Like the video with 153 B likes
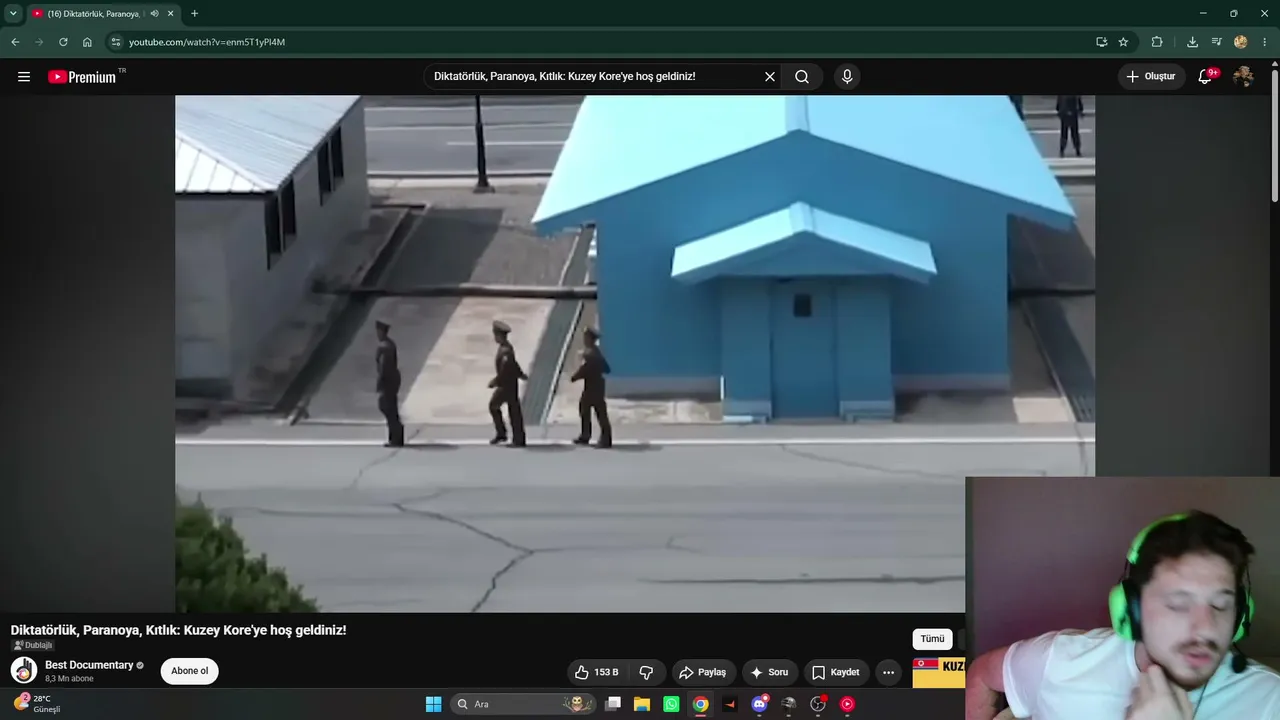Viewport: 1280px width, 720px height. click(597, 672)
